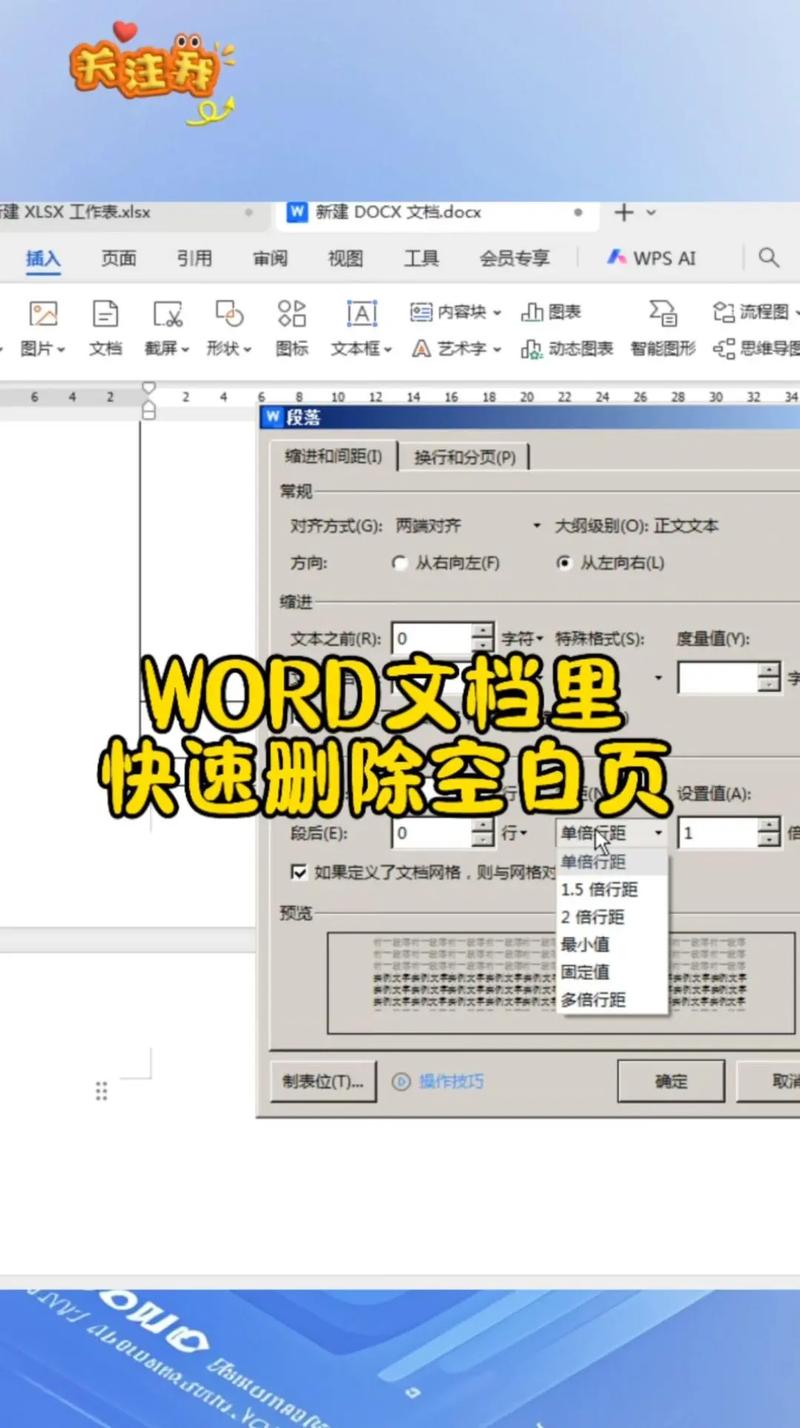Select the 截屏 screenshot tool
The width and height of the screenshot is (800, 1428).
point(168,329)
